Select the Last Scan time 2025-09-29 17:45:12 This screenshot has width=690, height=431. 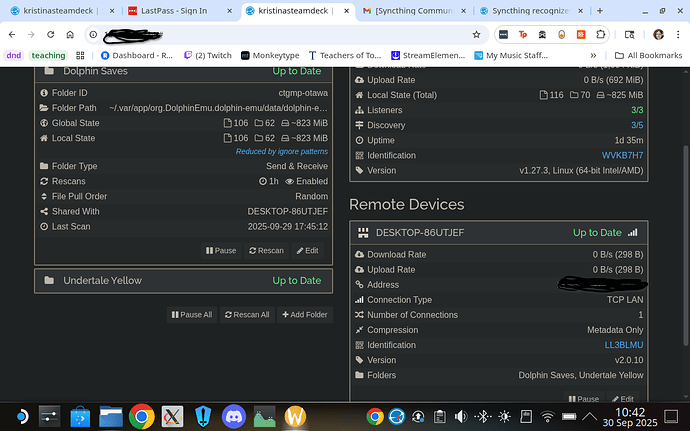click(288, 227)
